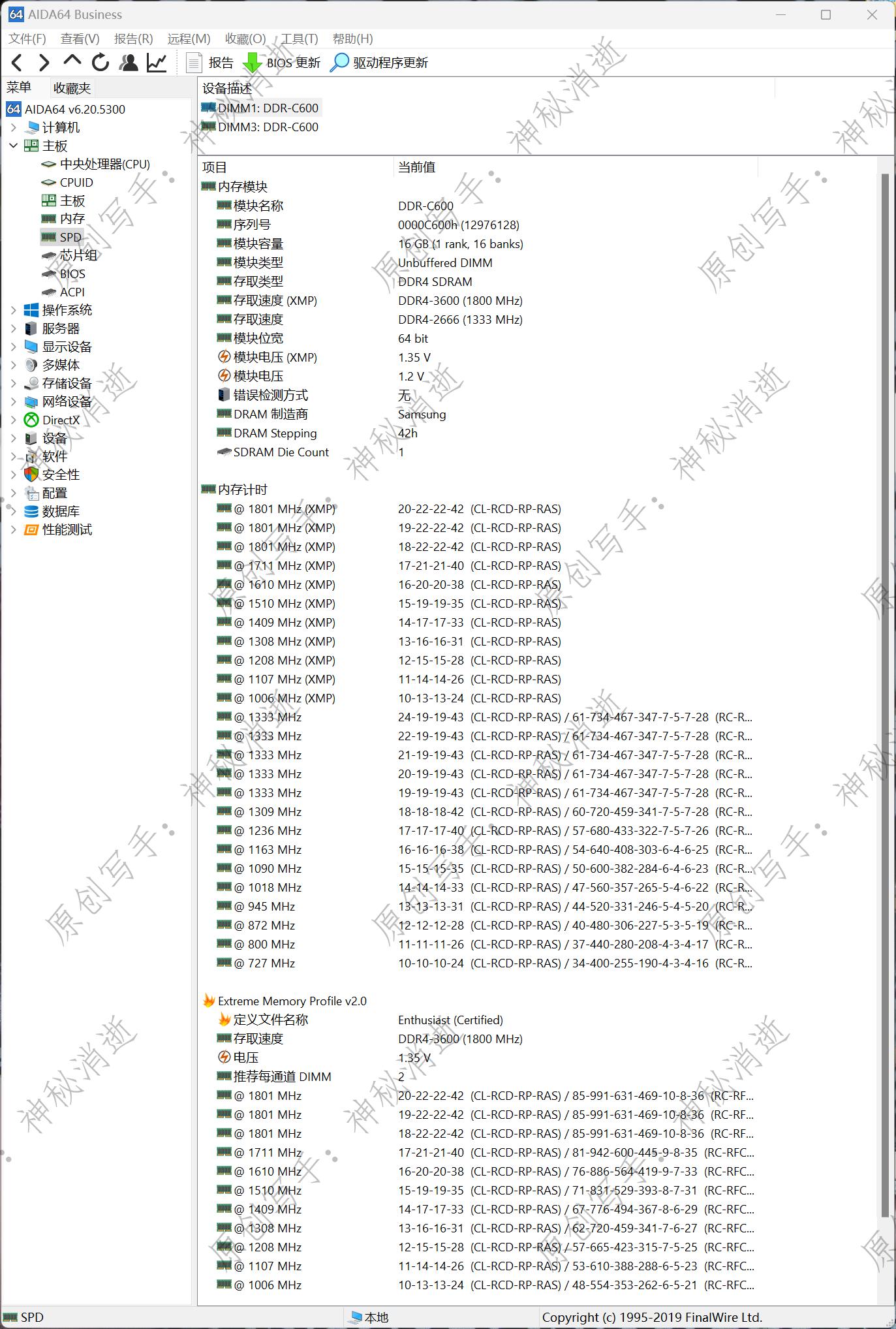Expand the 操作系统 tree node
This screenshot has height=1329, width=896.
click(13, 310)
